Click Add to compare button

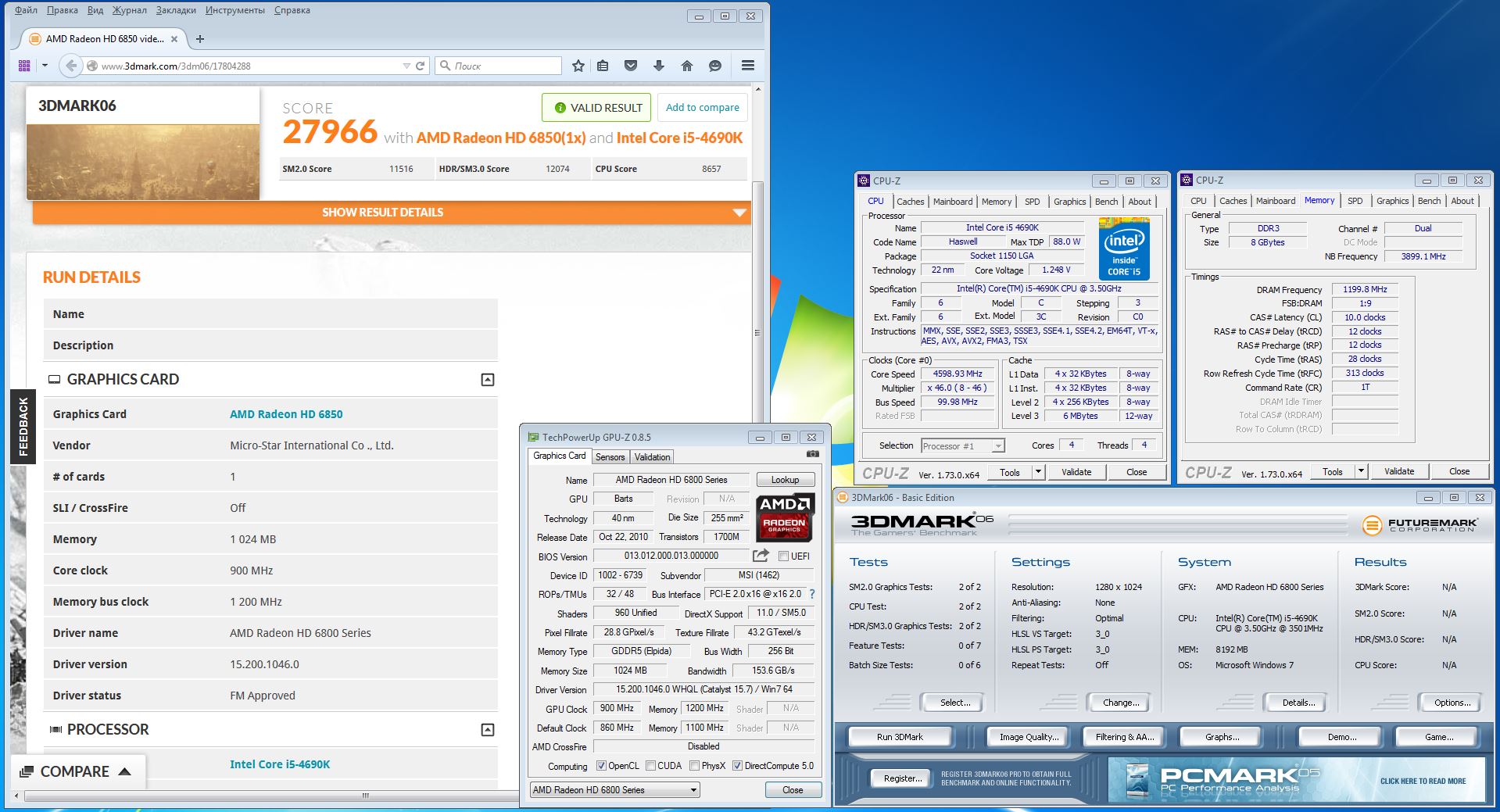click(x=703, y=108)
